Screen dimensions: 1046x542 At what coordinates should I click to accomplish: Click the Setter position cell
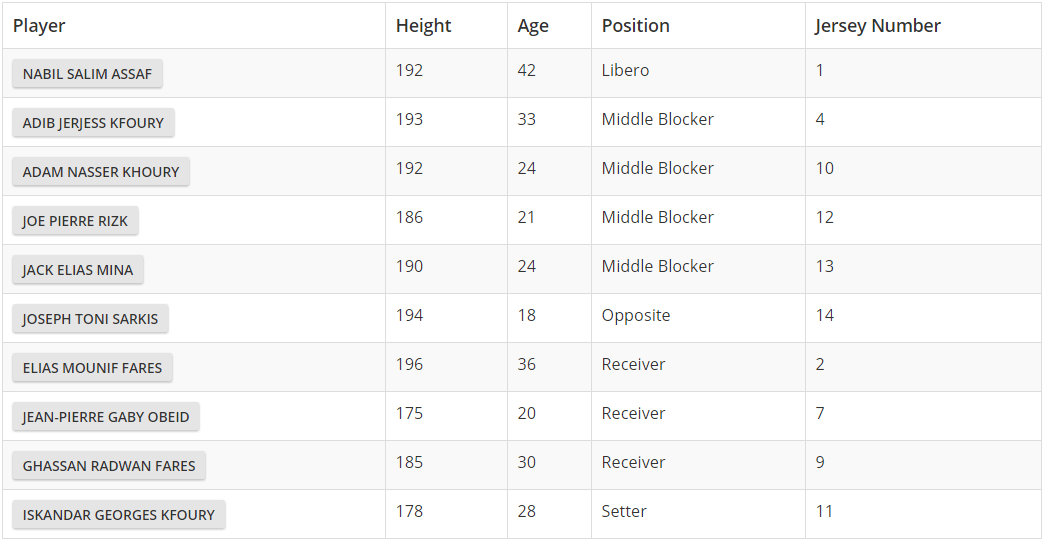click(624, 512)
